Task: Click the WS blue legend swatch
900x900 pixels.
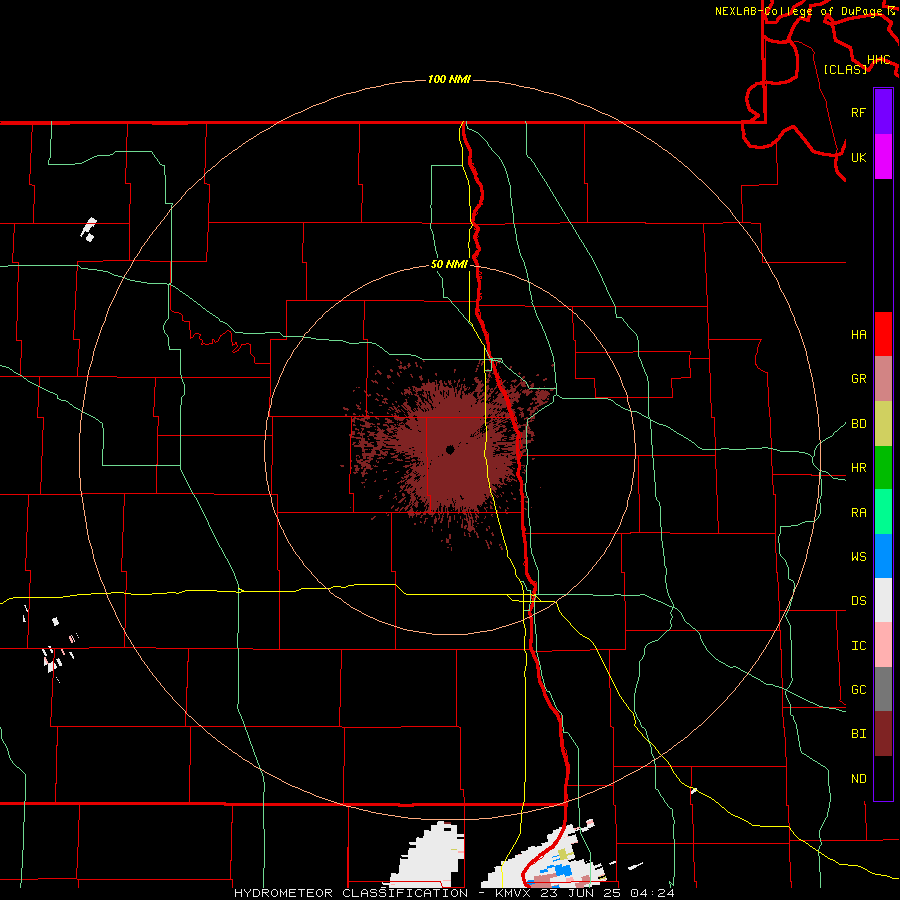Action: tap(883, 556)
